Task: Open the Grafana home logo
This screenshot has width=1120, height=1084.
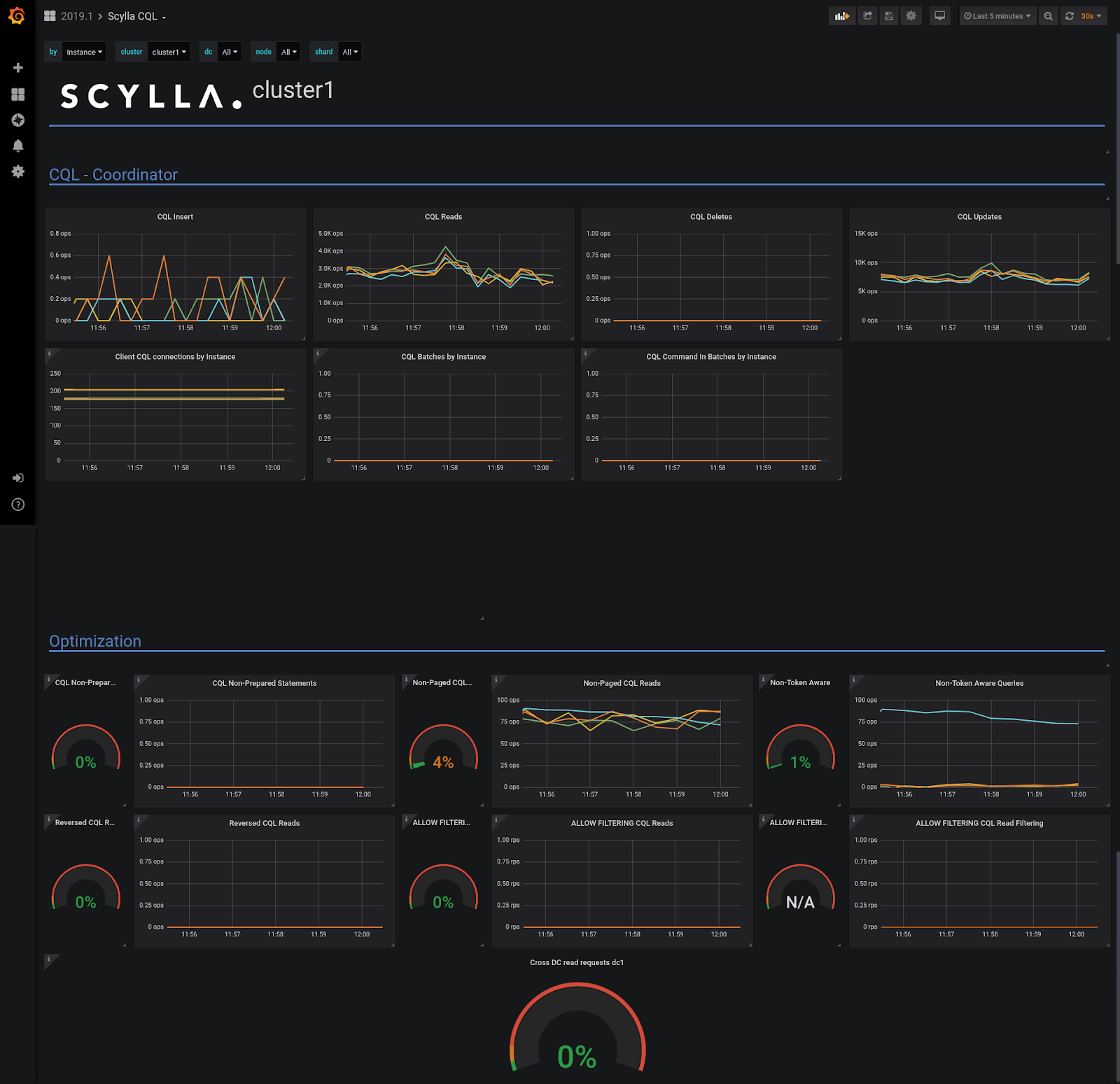Action: [x=17, y=15]
